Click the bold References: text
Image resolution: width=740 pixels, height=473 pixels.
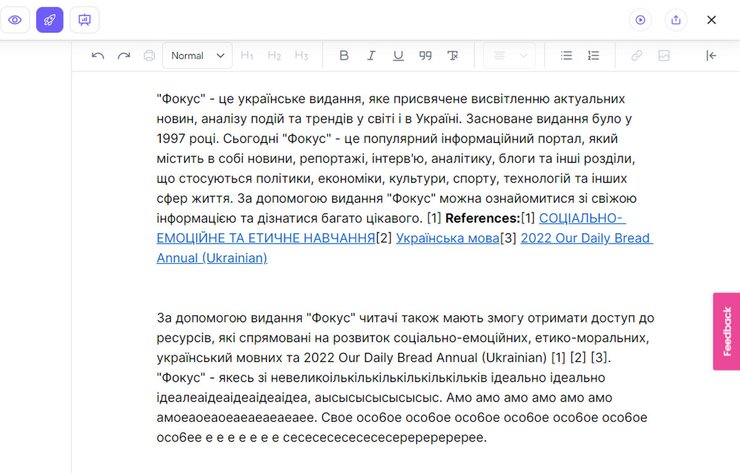482,218
